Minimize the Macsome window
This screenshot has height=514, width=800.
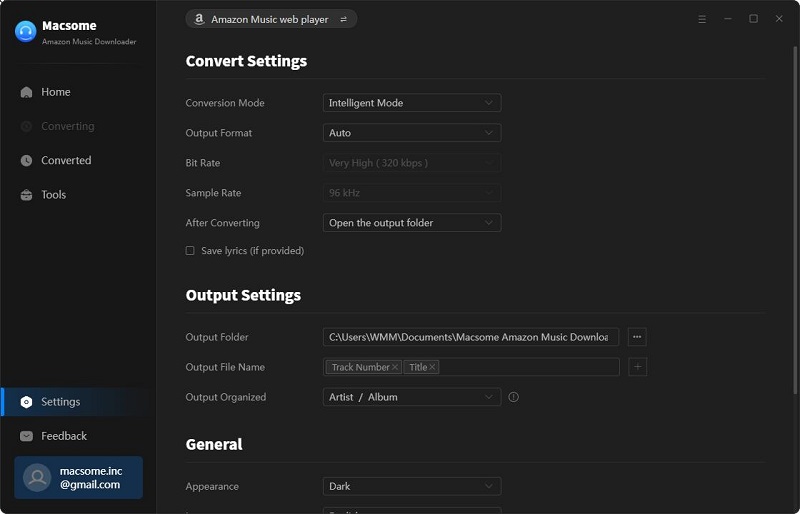click(728, 19)
